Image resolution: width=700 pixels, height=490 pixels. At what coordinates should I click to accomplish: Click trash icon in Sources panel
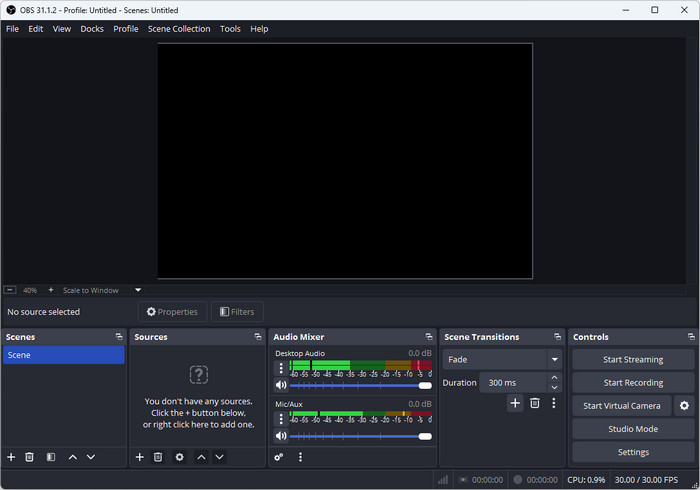[x=158, y=457]
